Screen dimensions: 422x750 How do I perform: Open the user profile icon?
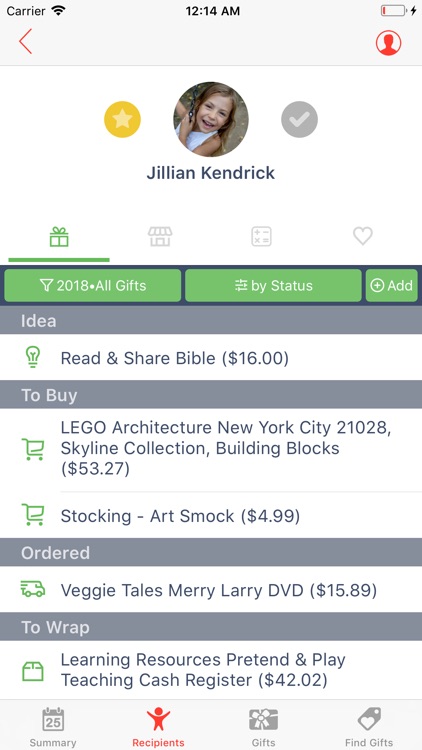(388, 43)
